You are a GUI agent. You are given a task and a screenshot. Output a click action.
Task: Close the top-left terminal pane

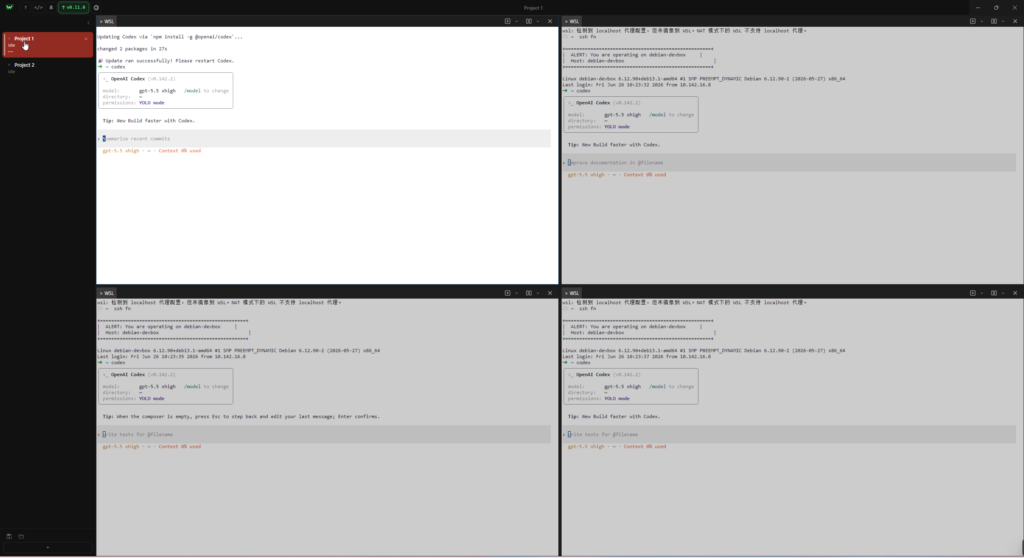pyautogui.click(x=550, y=22)
